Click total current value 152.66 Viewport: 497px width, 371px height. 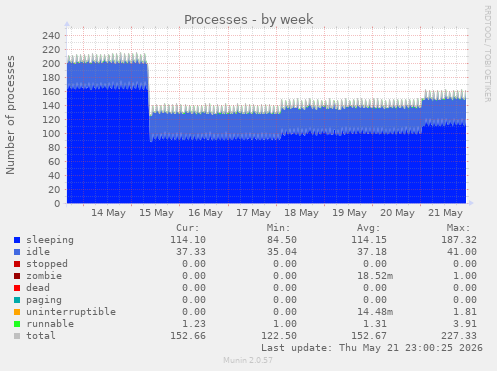pos(188,336)
